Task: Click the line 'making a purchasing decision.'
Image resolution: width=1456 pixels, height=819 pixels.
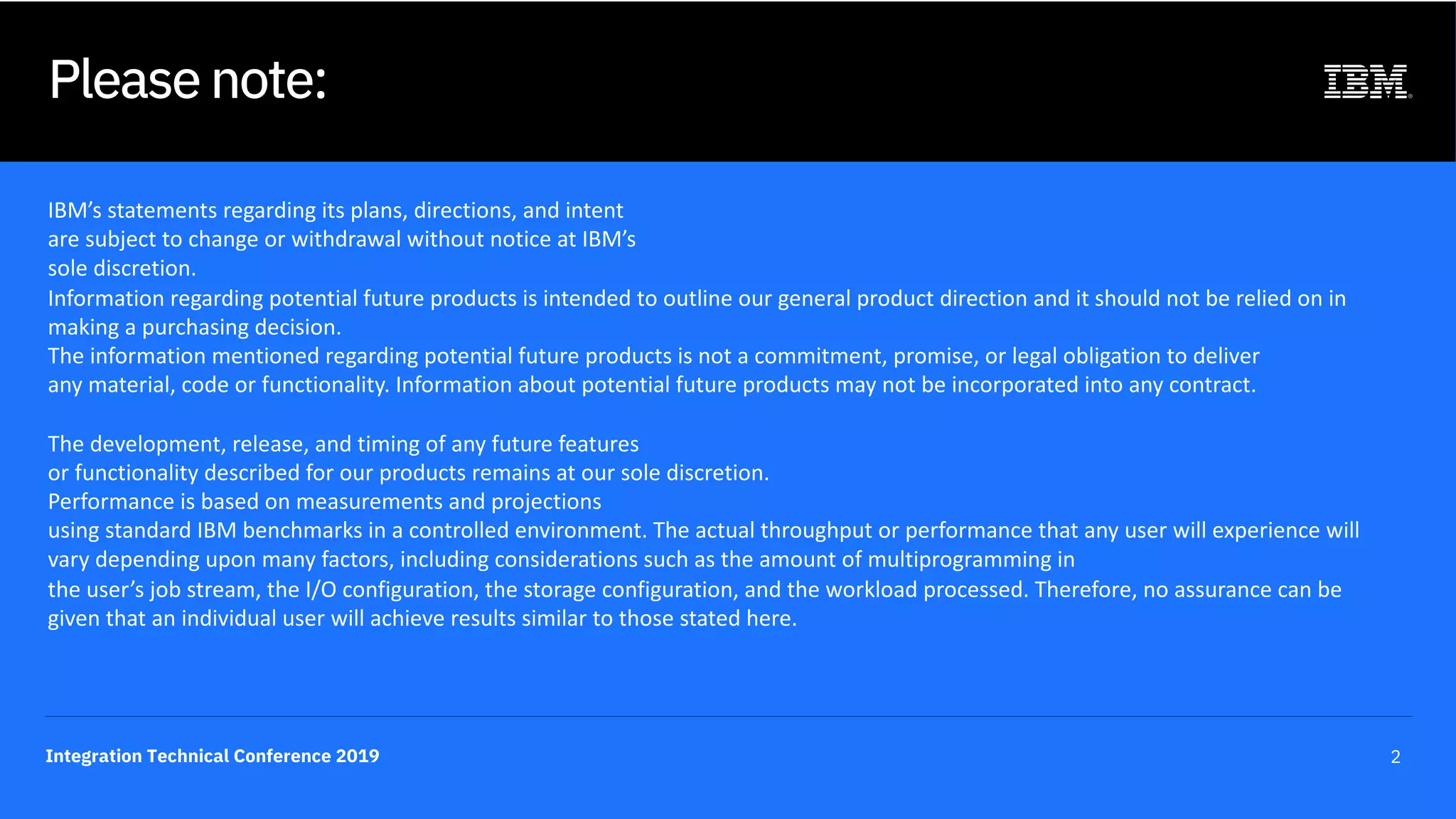Action: point(195,327)
